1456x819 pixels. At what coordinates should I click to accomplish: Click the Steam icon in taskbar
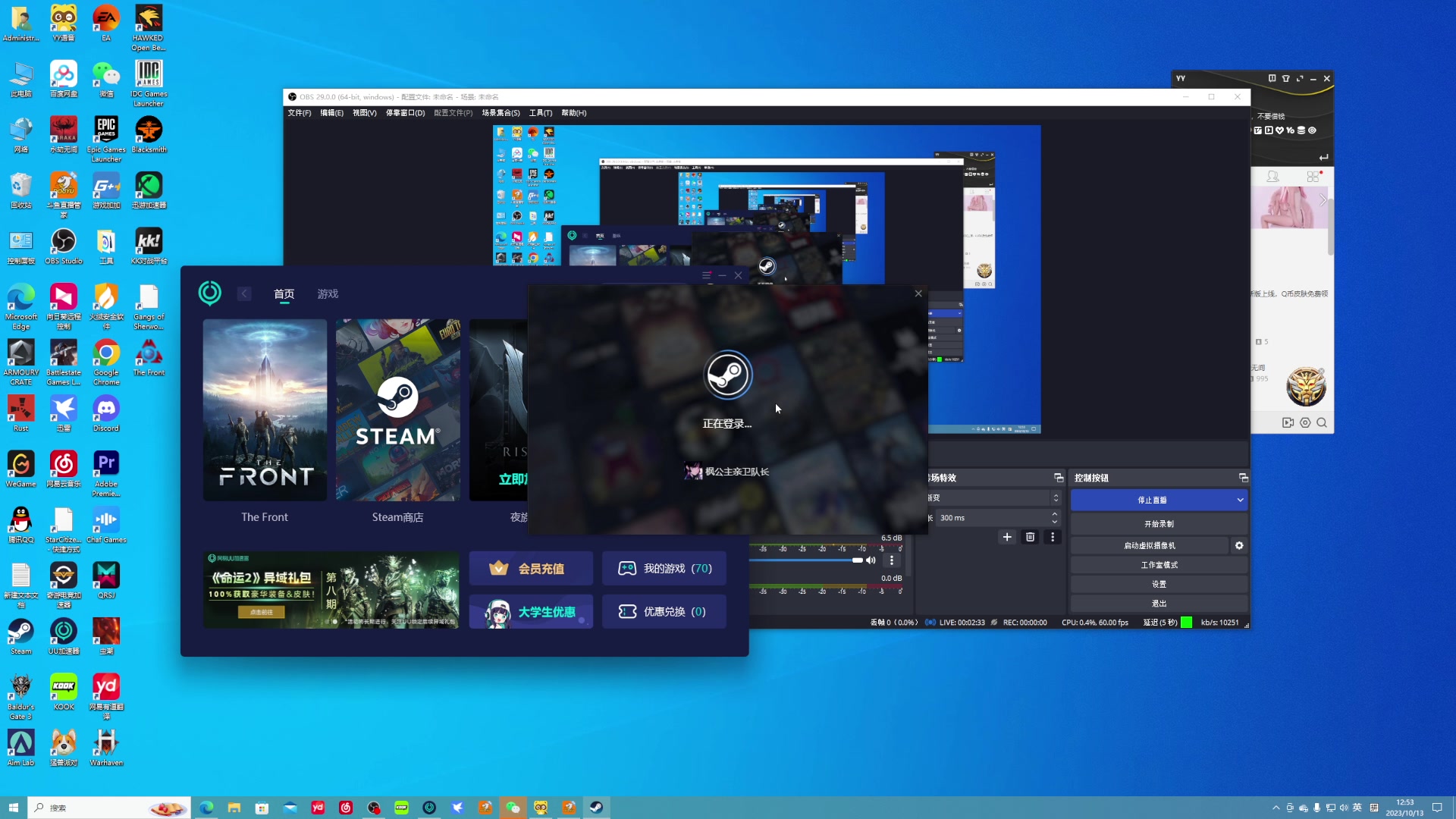(597, 808)
